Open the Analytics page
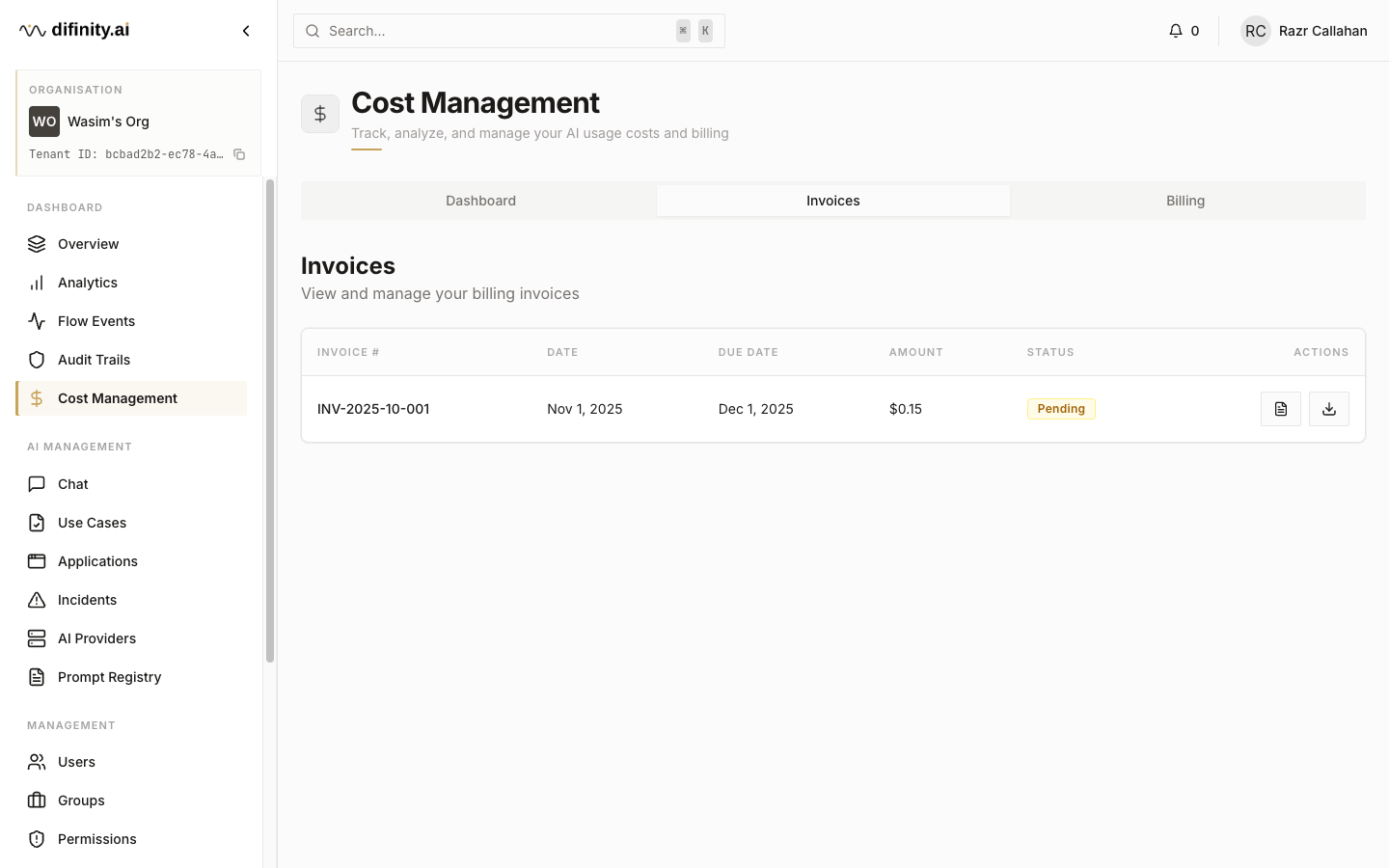 pyautogui.click(x=131, y=283)
